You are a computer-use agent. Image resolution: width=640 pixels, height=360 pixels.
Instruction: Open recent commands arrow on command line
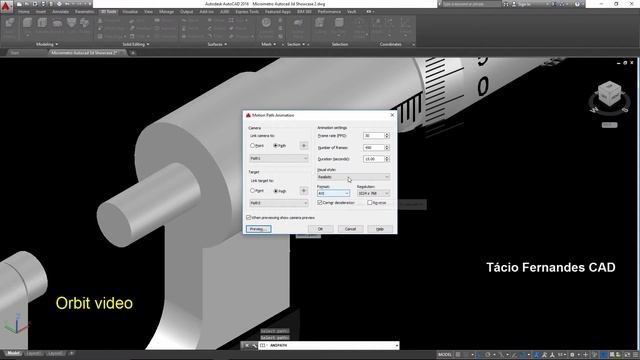click(x=397, y=346)
